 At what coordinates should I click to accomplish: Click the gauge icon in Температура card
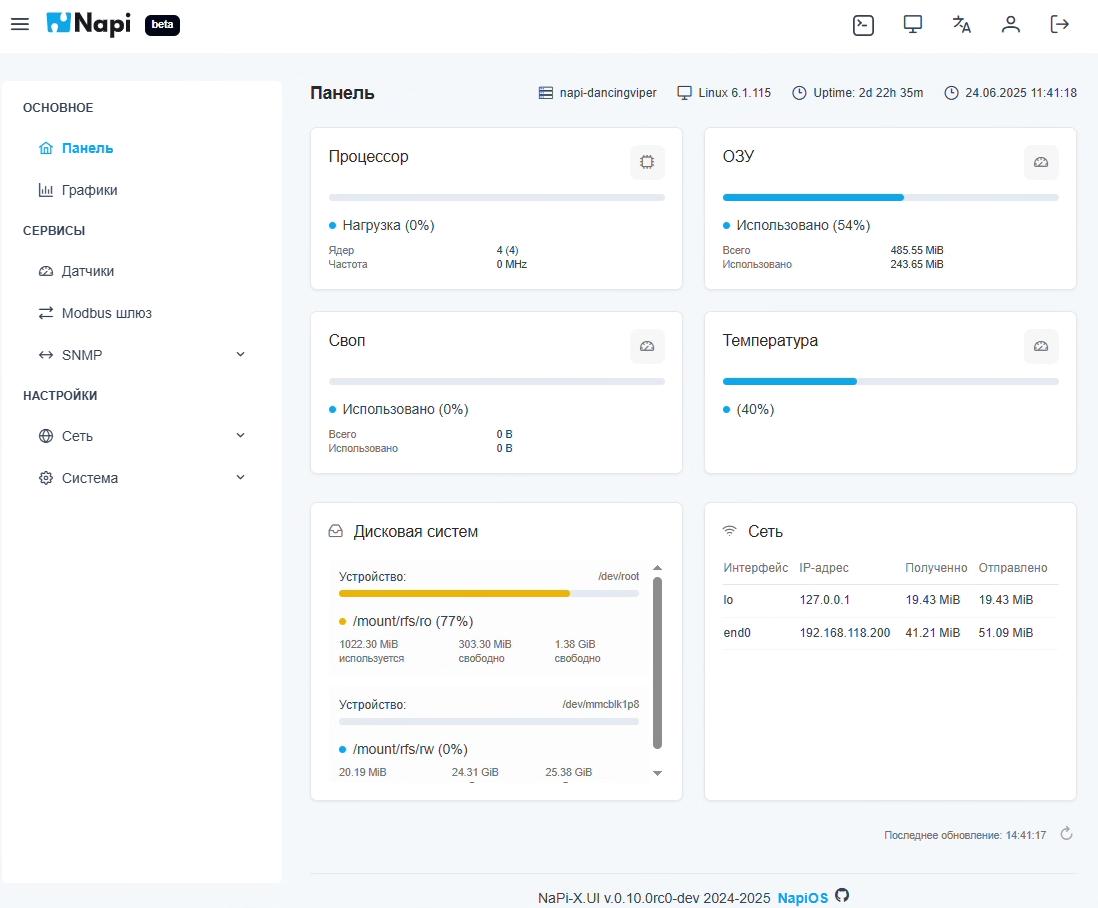(x=1040, y=346)
